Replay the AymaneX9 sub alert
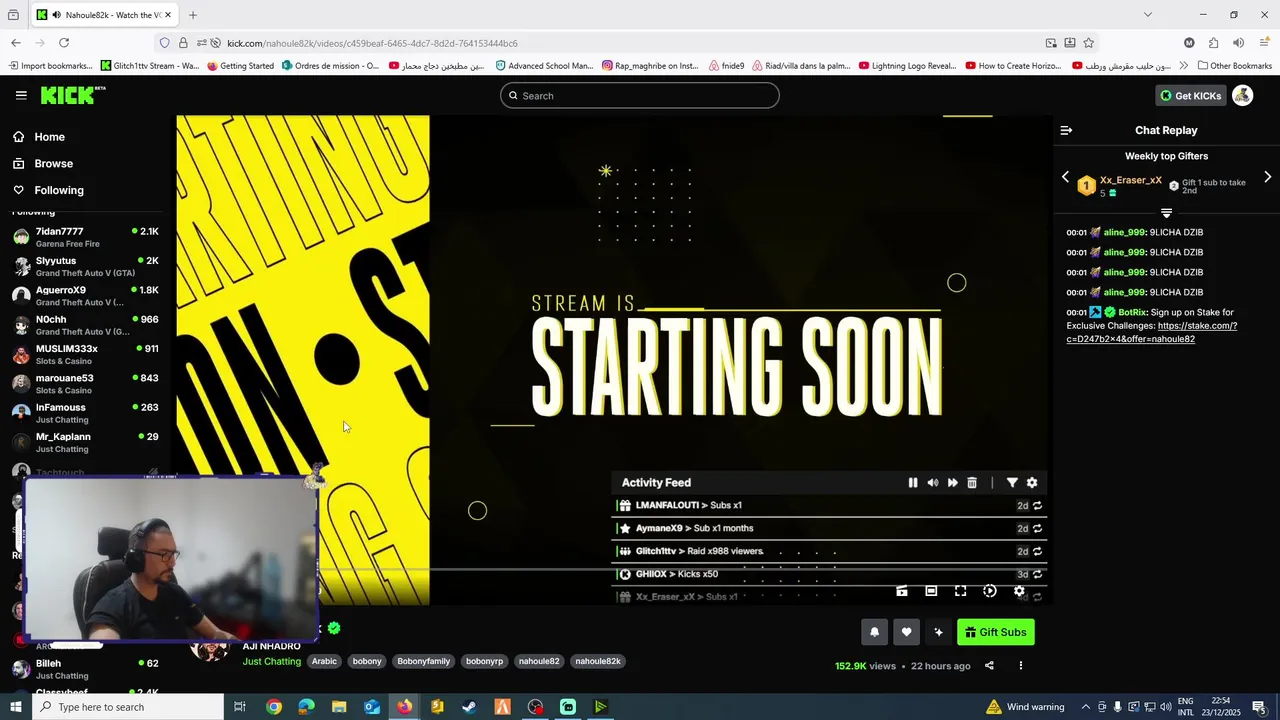This screenshot has height=720, width=1280. pyautogui.click(x=1037, y=529)
